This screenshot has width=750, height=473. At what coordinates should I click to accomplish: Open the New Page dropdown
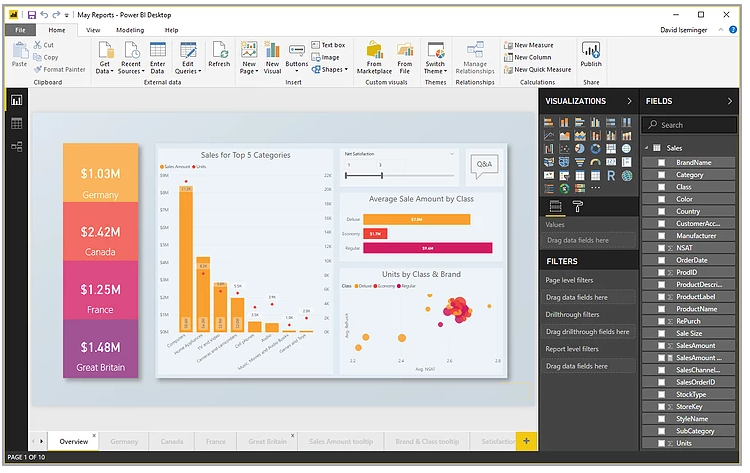coord(249,57)
